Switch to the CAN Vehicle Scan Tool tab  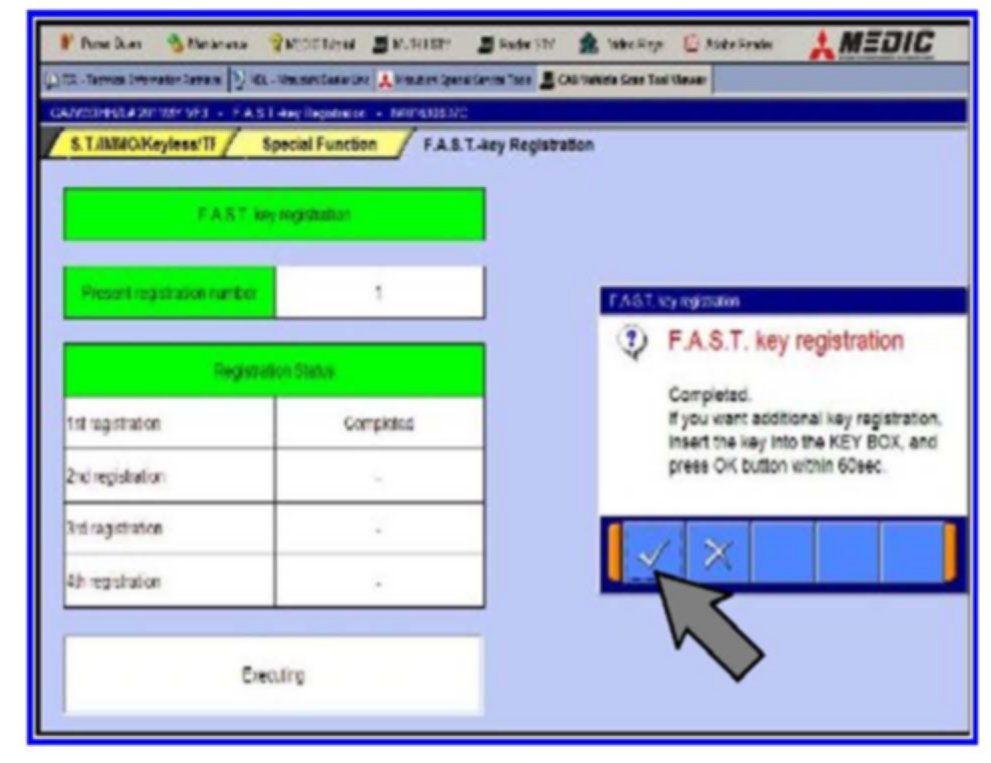click(x=625, y=80)
